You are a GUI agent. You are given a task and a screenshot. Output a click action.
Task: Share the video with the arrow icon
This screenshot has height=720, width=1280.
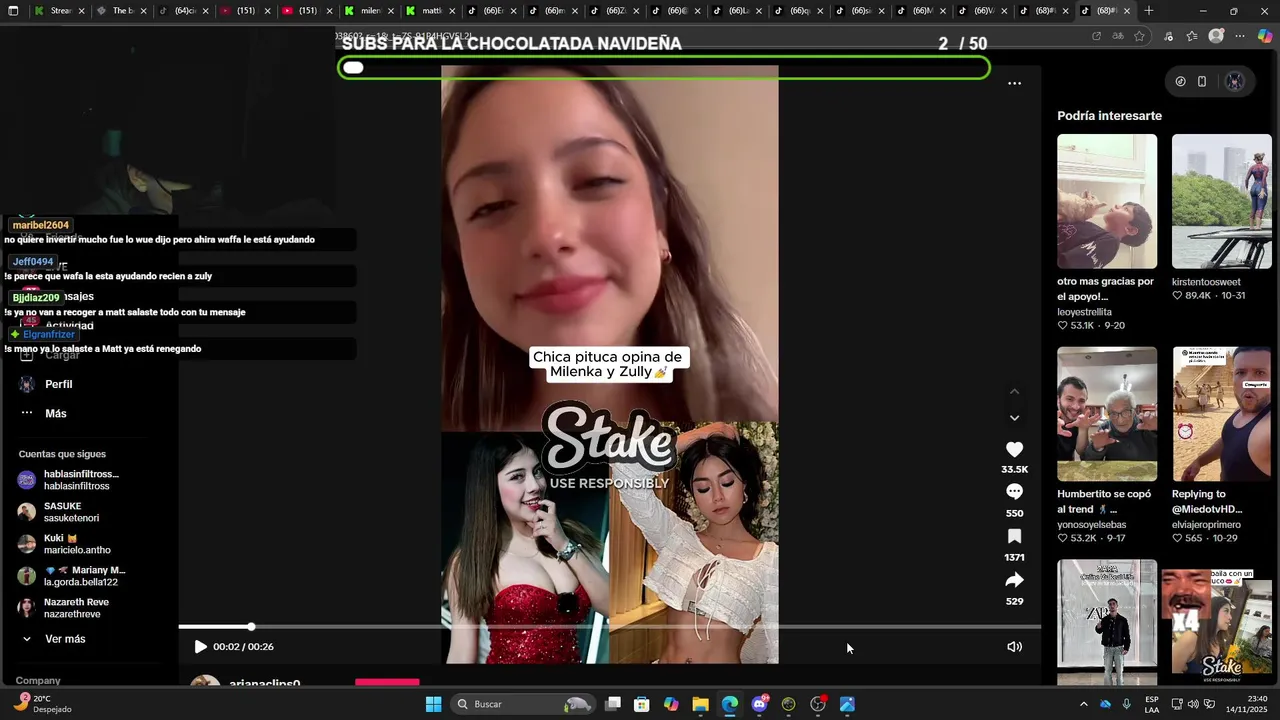1014,580
